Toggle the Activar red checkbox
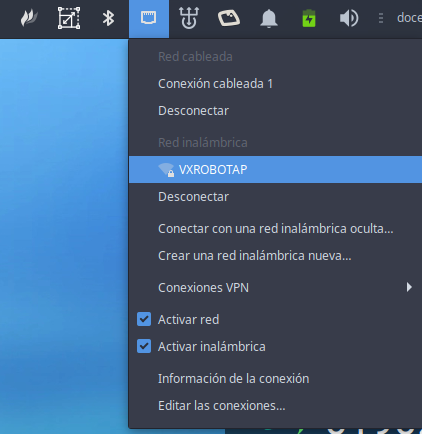Screen dimensions: 422x434 144,319
